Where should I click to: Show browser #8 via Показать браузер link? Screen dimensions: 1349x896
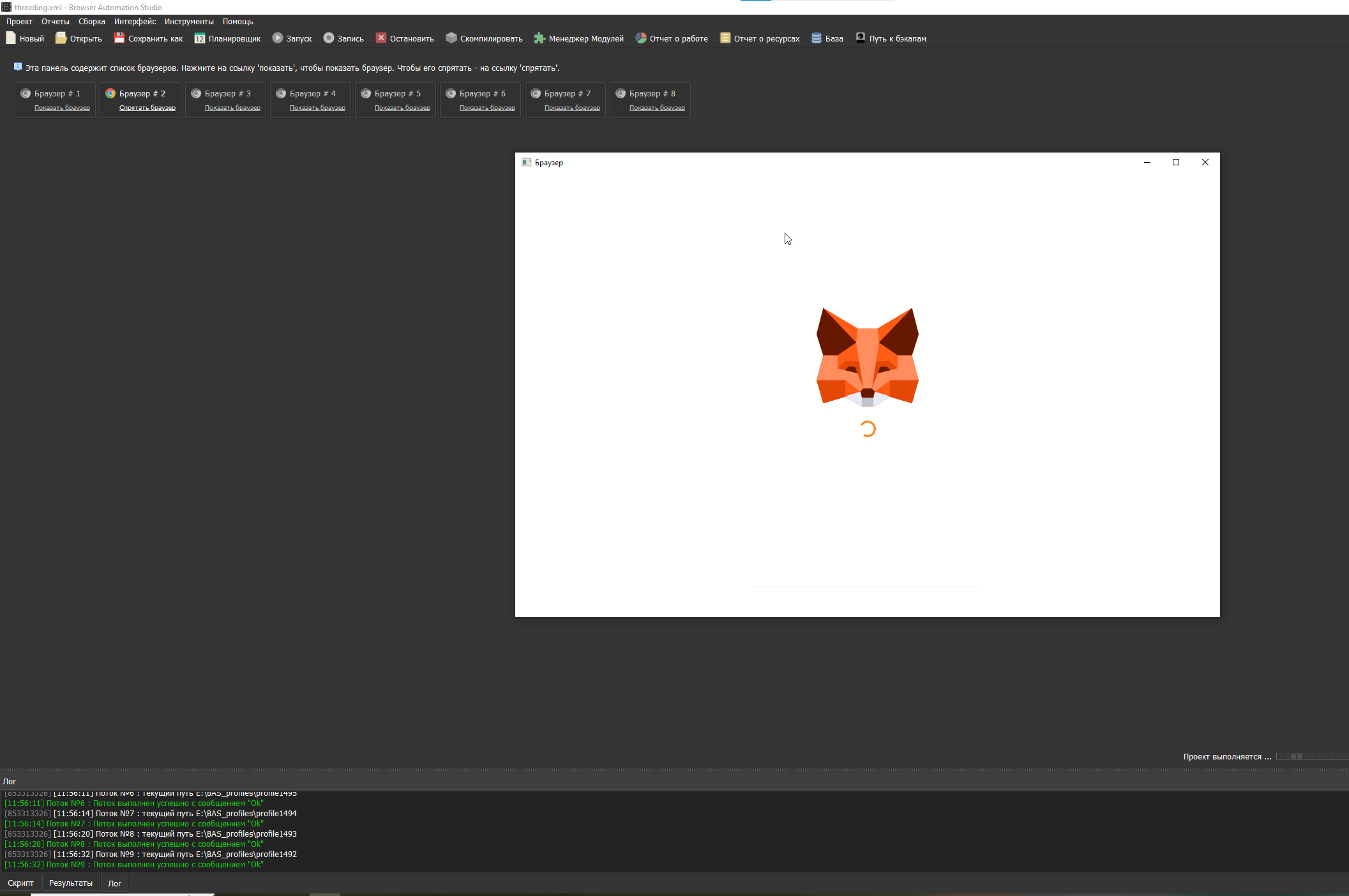(x=657, y=108)
